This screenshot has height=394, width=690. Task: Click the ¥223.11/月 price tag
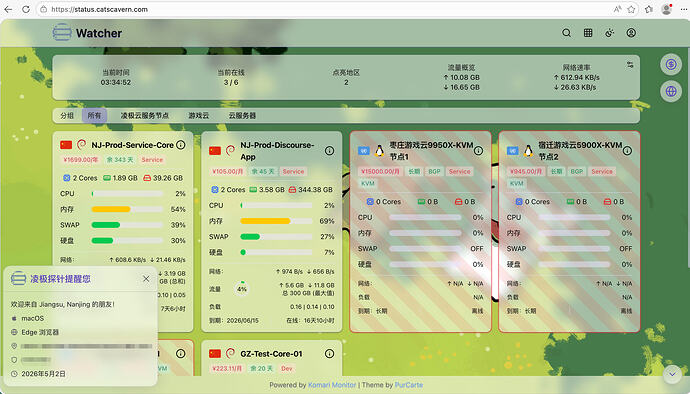pos(227,368)
